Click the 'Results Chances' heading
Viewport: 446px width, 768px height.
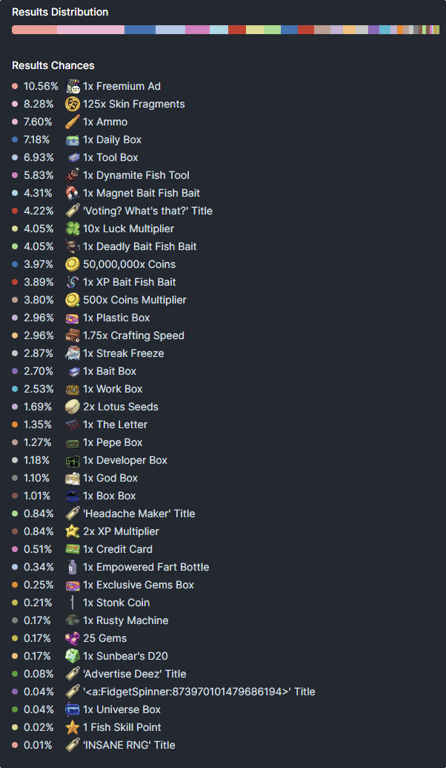click(53, 66)
